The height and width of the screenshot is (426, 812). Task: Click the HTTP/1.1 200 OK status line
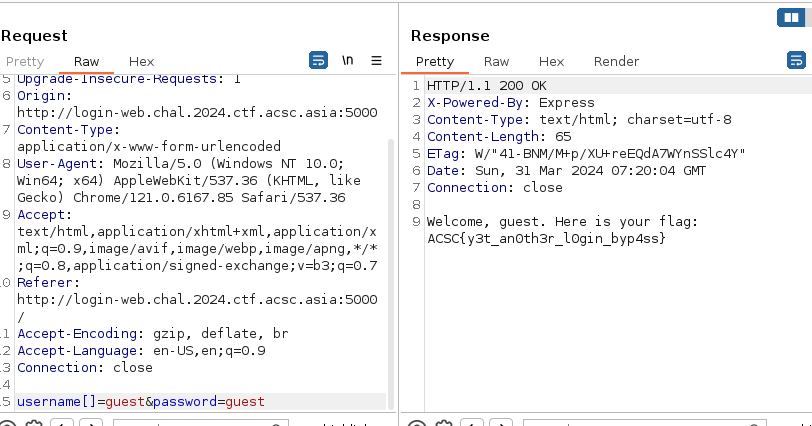tap(487, 85)
